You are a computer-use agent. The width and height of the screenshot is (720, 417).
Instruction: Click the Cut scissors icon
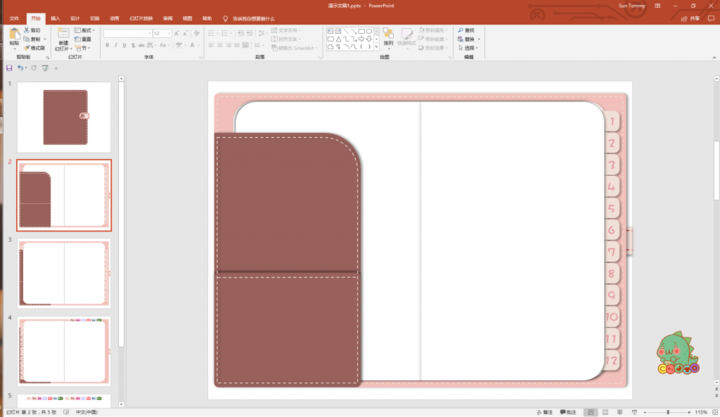[27, 30]
